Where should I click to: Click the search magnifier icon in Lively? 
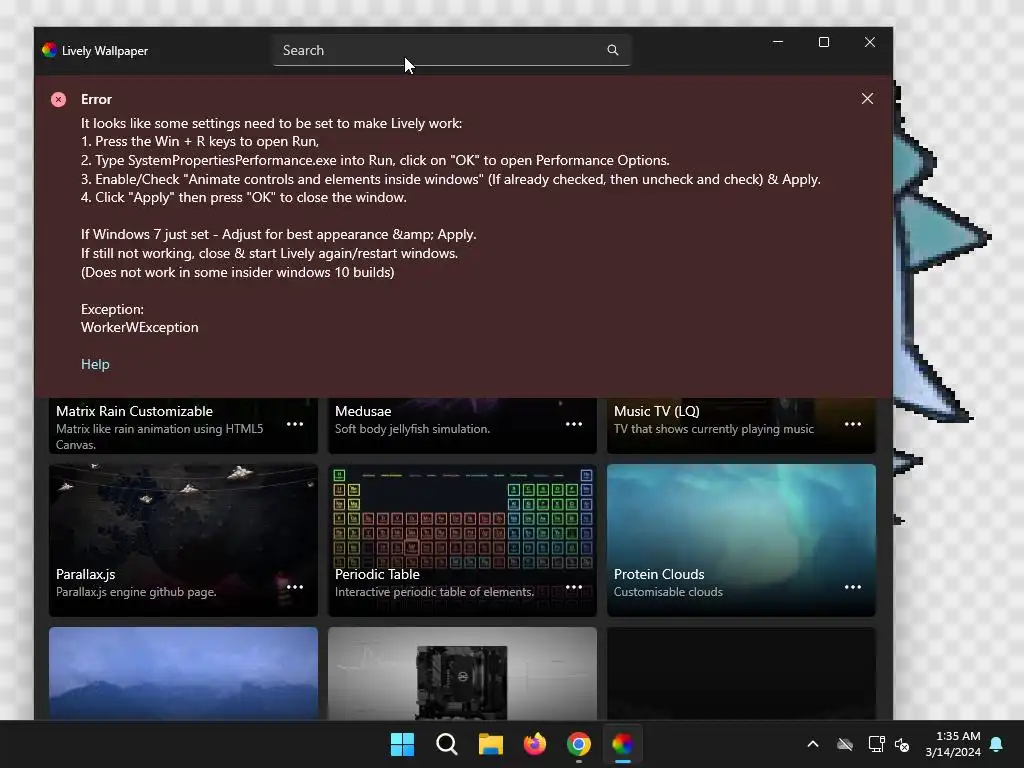click(x=613, y=50)
